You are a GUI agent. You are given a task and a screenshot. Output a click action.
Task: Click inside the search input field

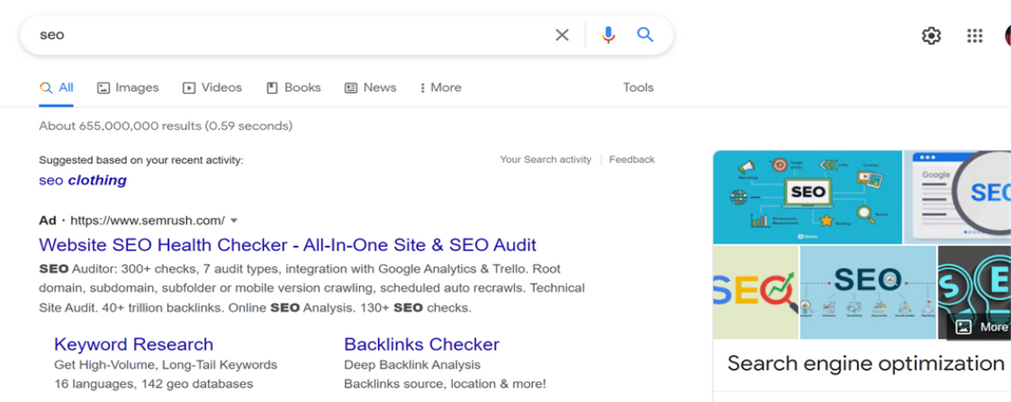[290, 35]
